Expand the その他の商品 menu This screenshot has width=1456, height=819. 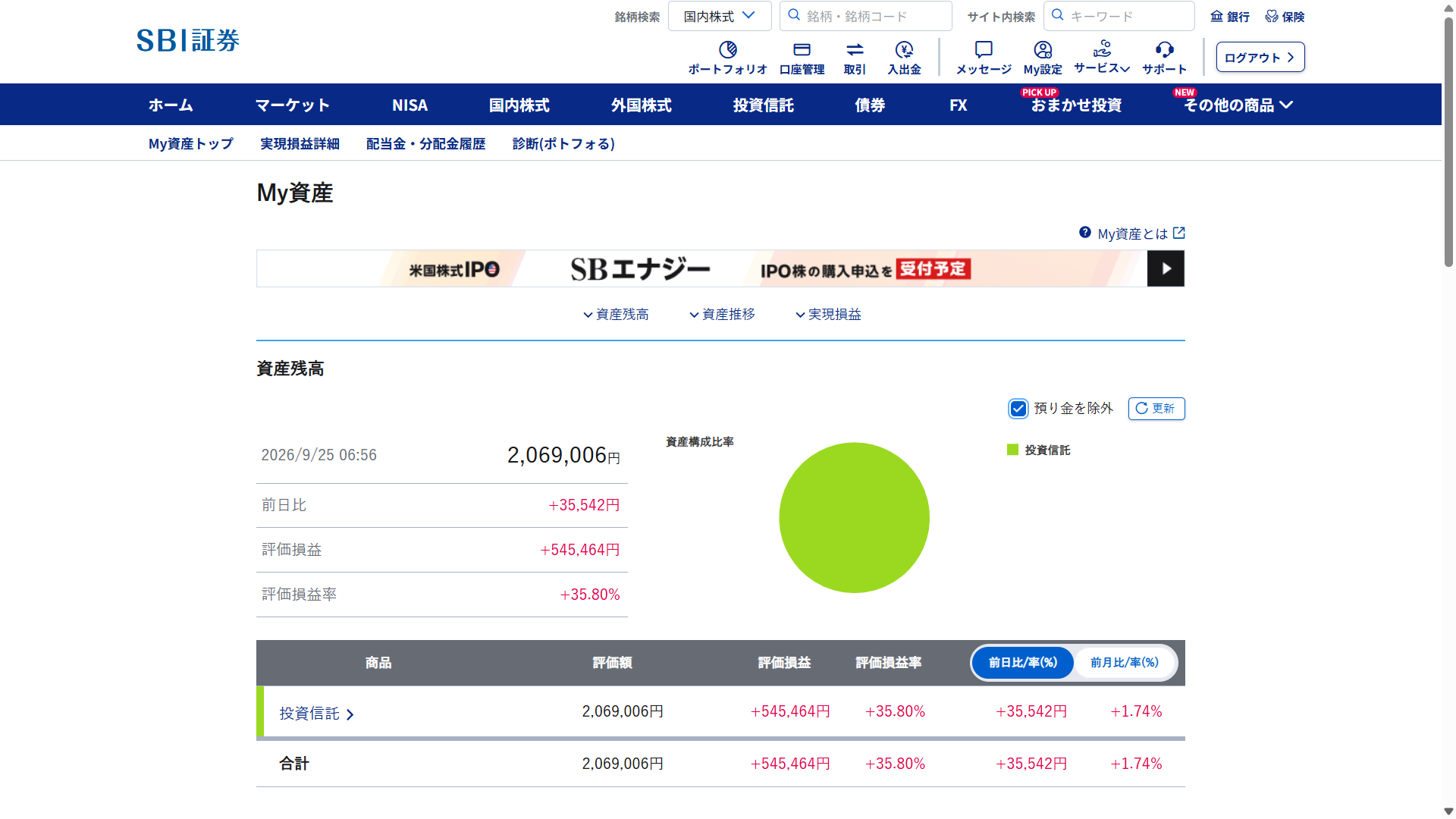[1238, 105]
